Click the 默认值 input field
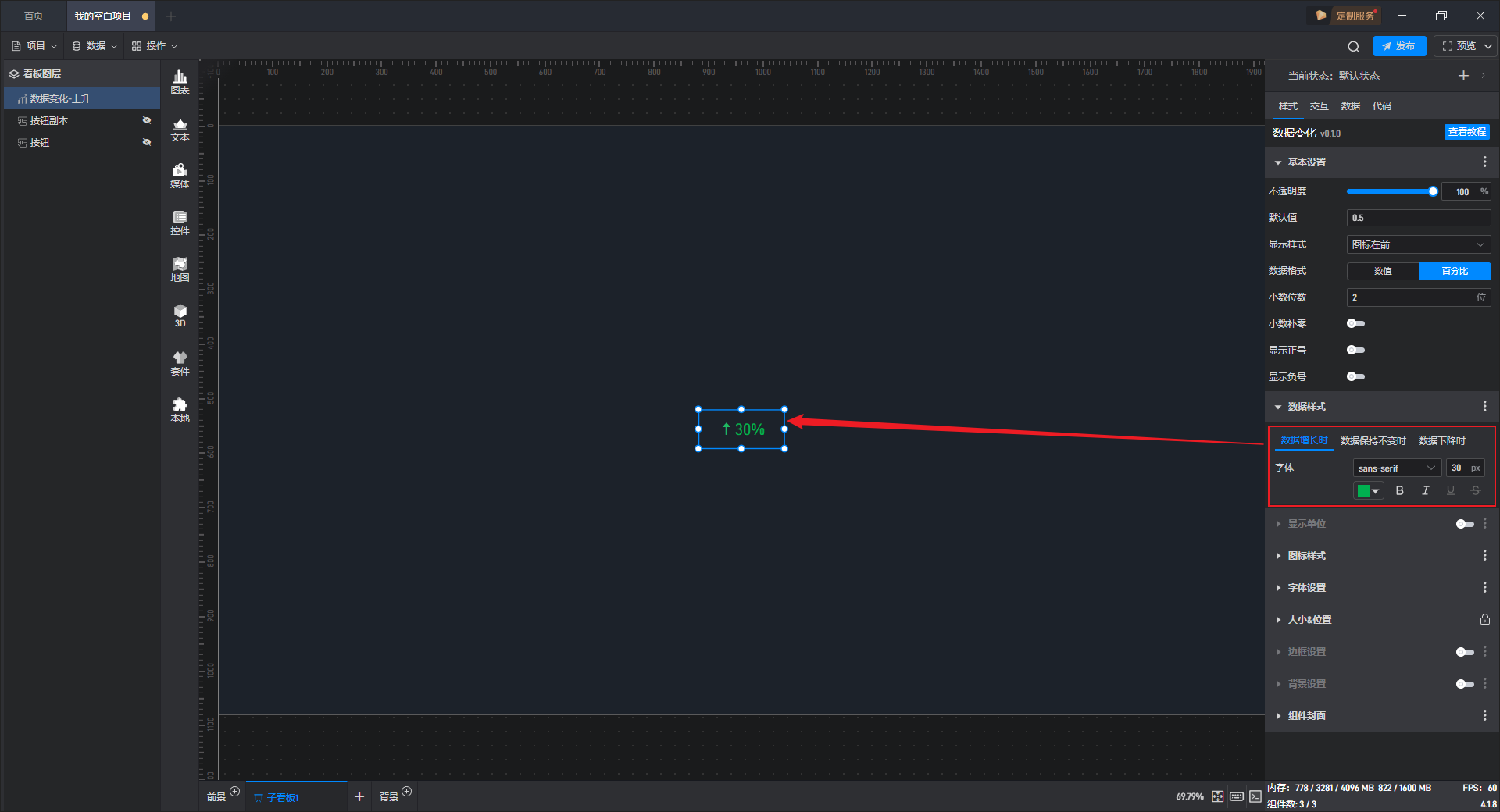 click(1419, 218)
